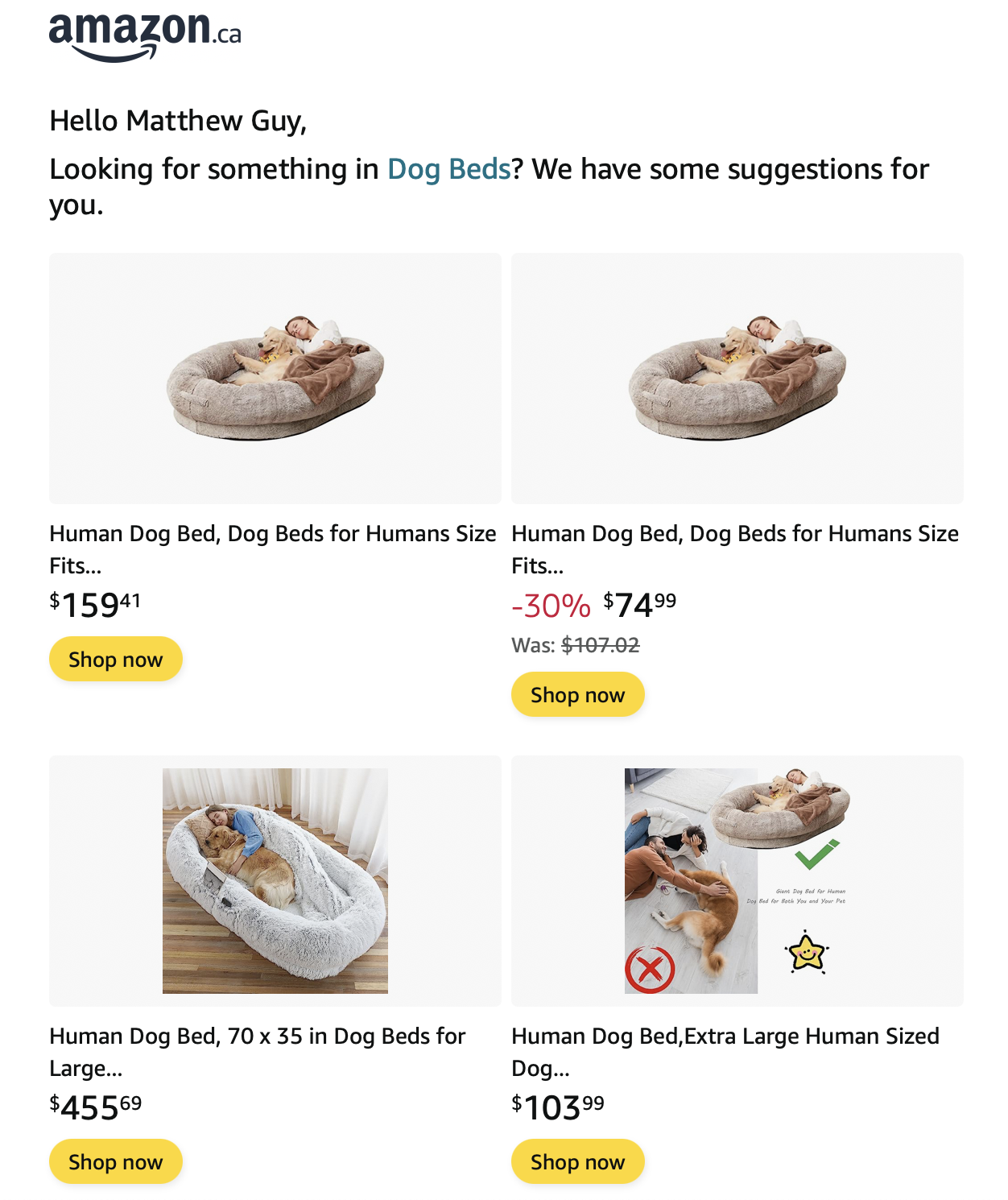Open product image of the $74.99 dog bed
1008x1200 pixels.
[737, 379]
